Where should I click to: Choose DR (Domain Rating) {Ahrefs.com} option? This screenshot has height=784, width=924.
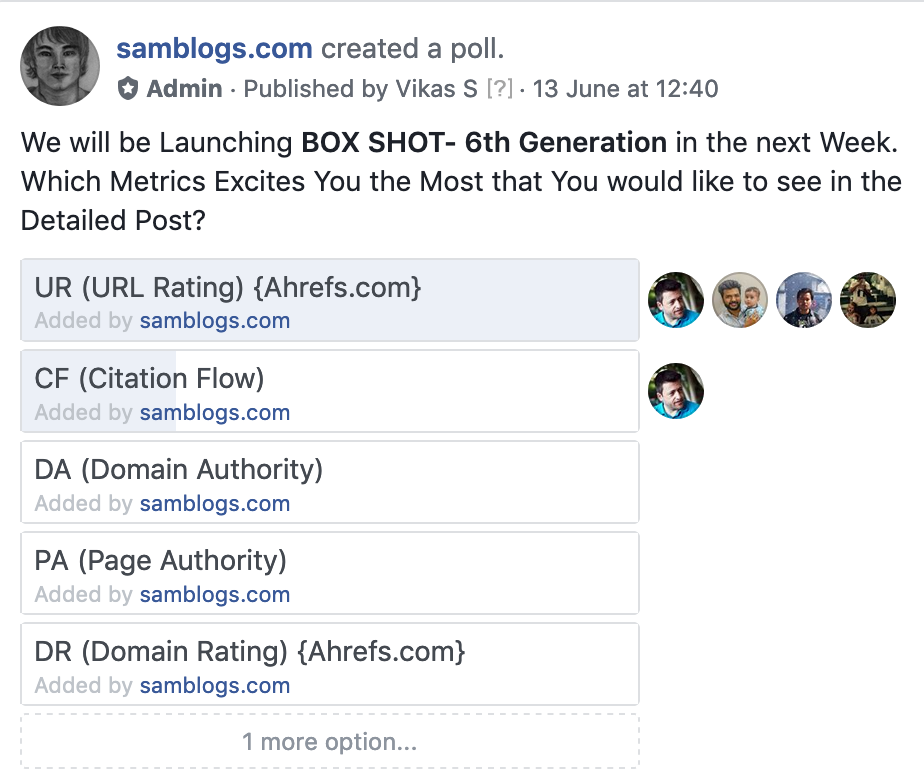click(x=330, y=653)
